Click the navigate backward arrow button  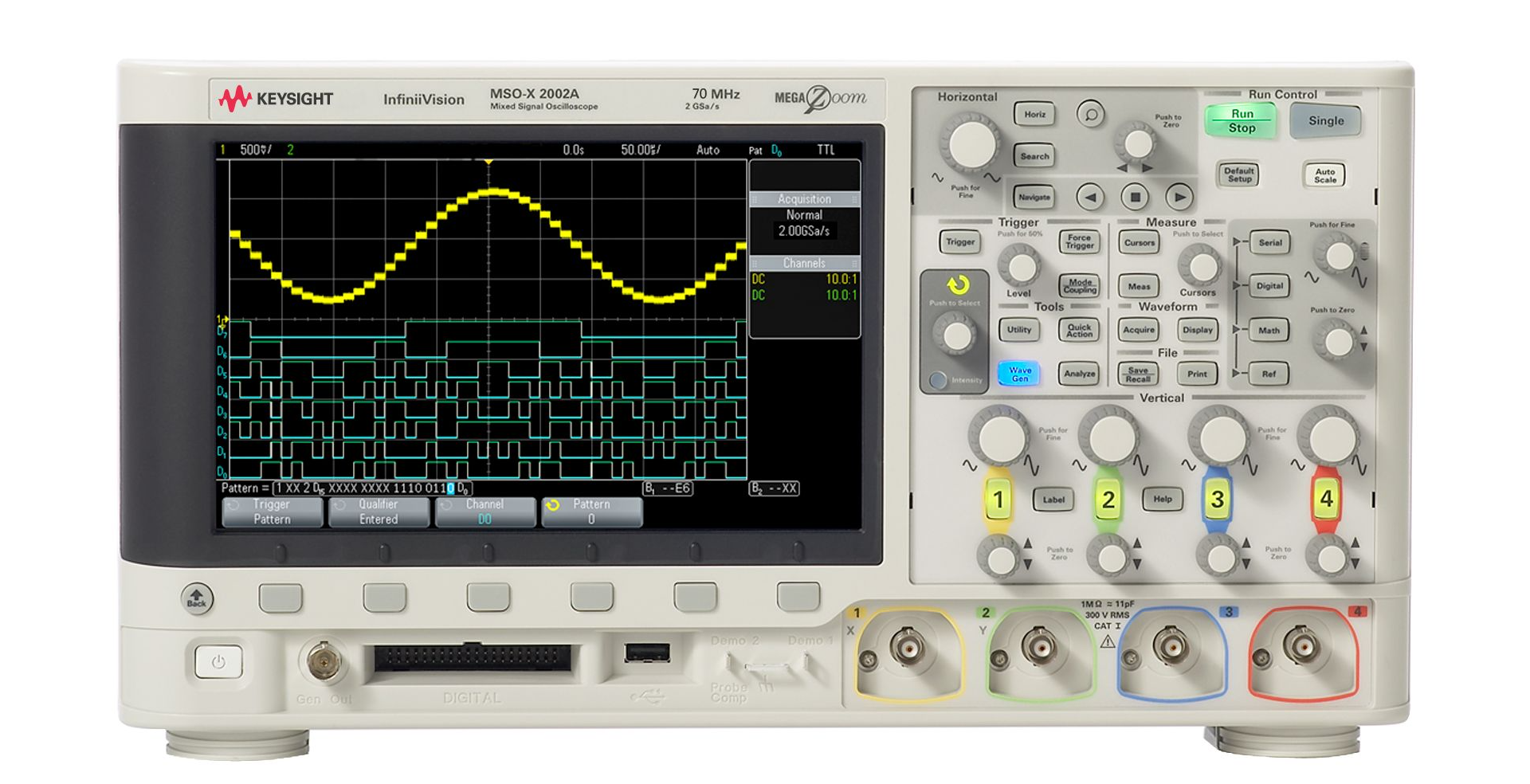(x=1091, y=197)
